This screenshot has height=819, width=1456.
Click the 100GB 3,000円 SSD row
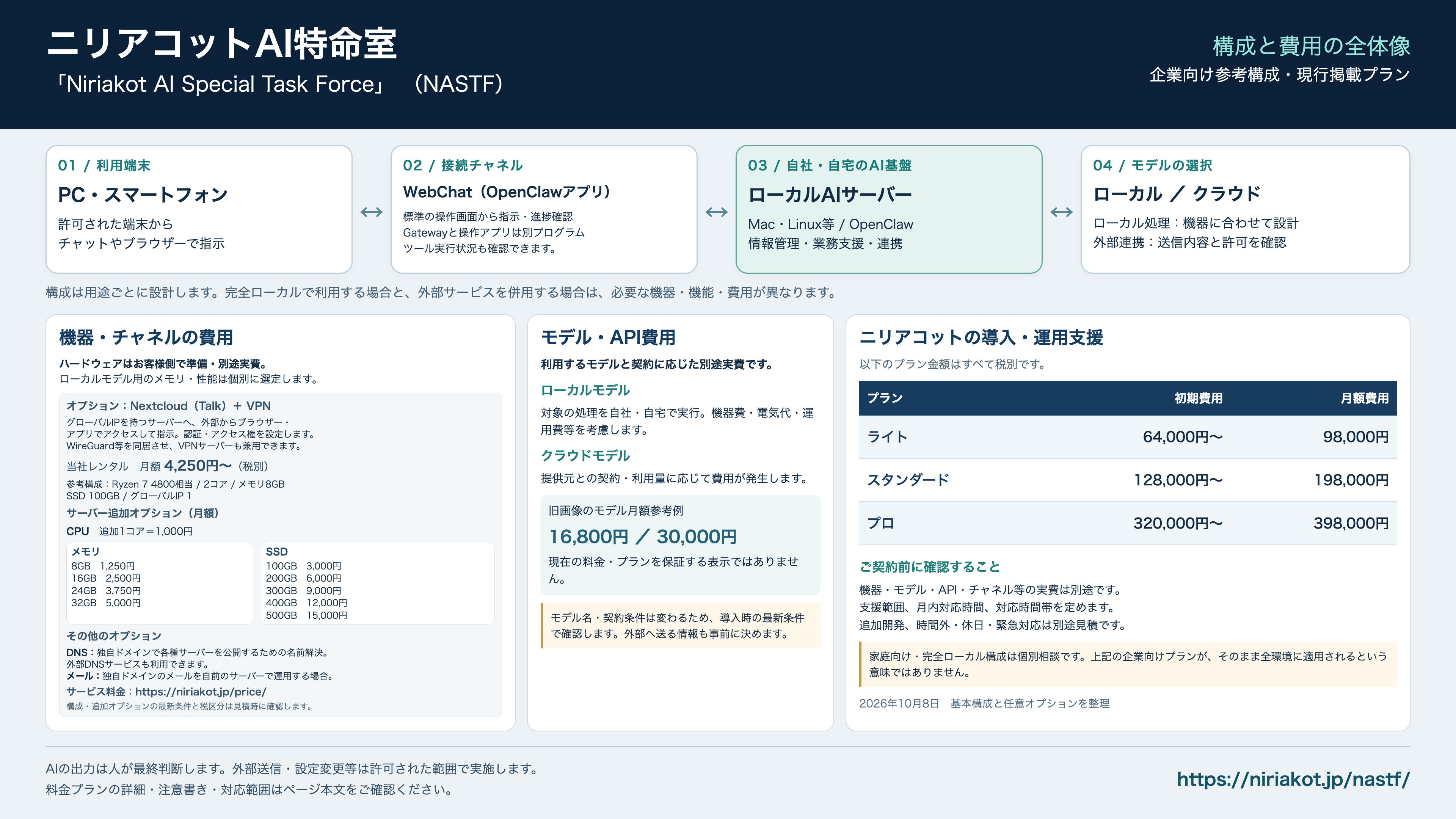point(303,566)
